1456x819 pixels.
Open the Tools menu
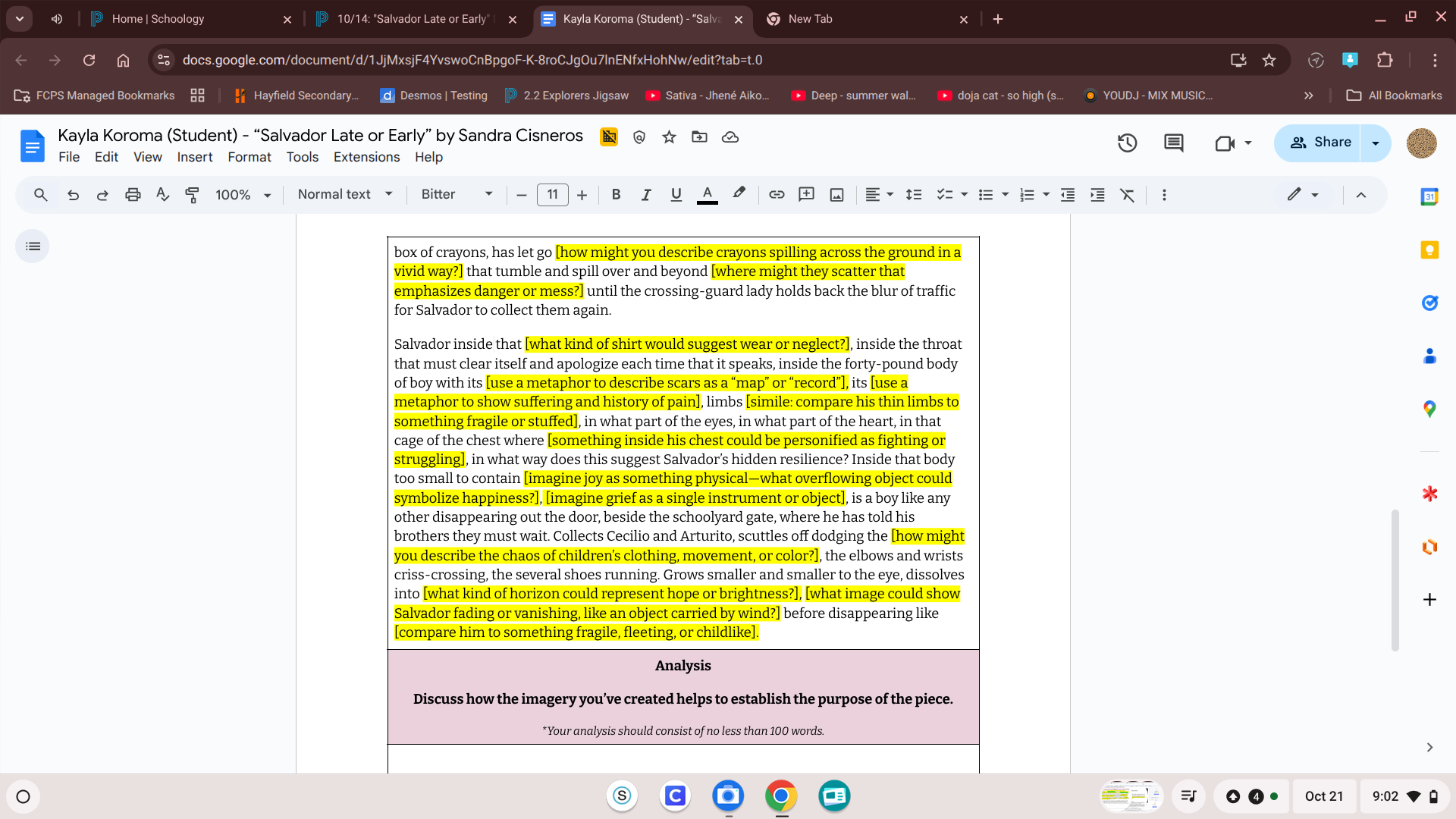(303, 157)
